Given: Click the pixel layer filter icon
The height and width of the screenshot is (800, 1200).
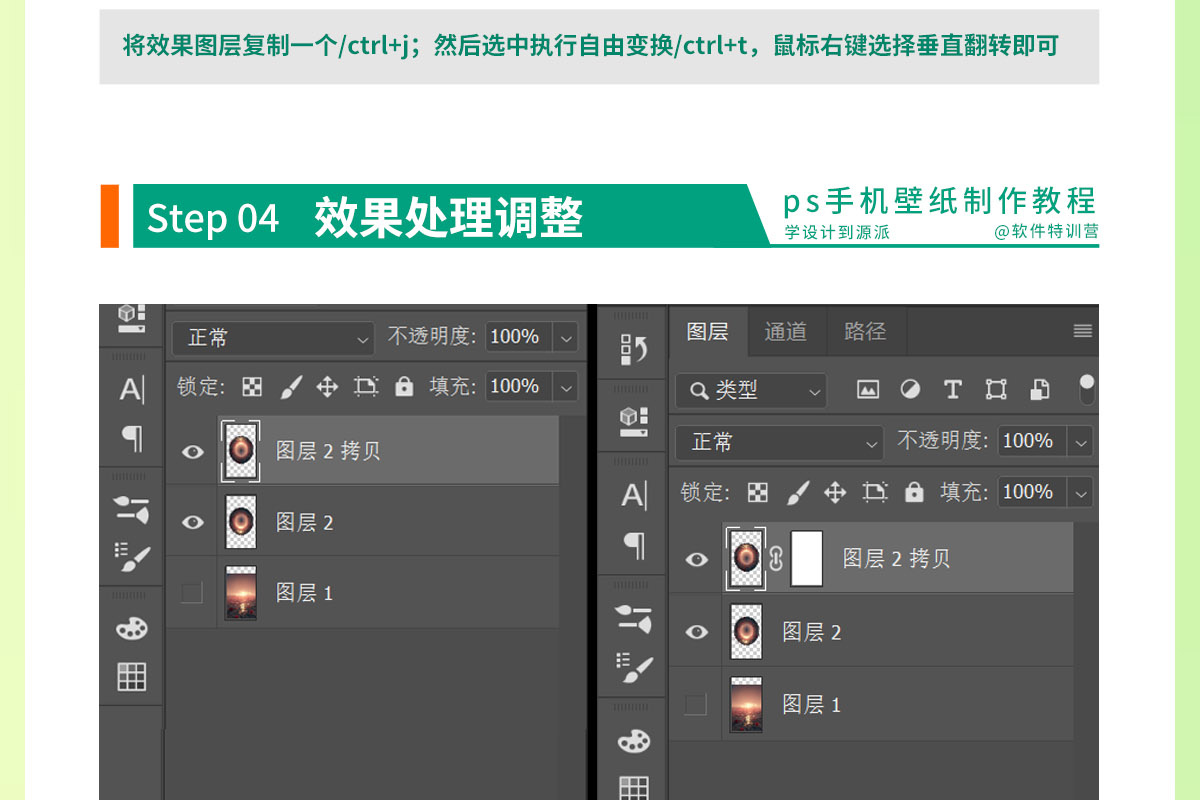Looking at the screenshot, I should (868, 390).
